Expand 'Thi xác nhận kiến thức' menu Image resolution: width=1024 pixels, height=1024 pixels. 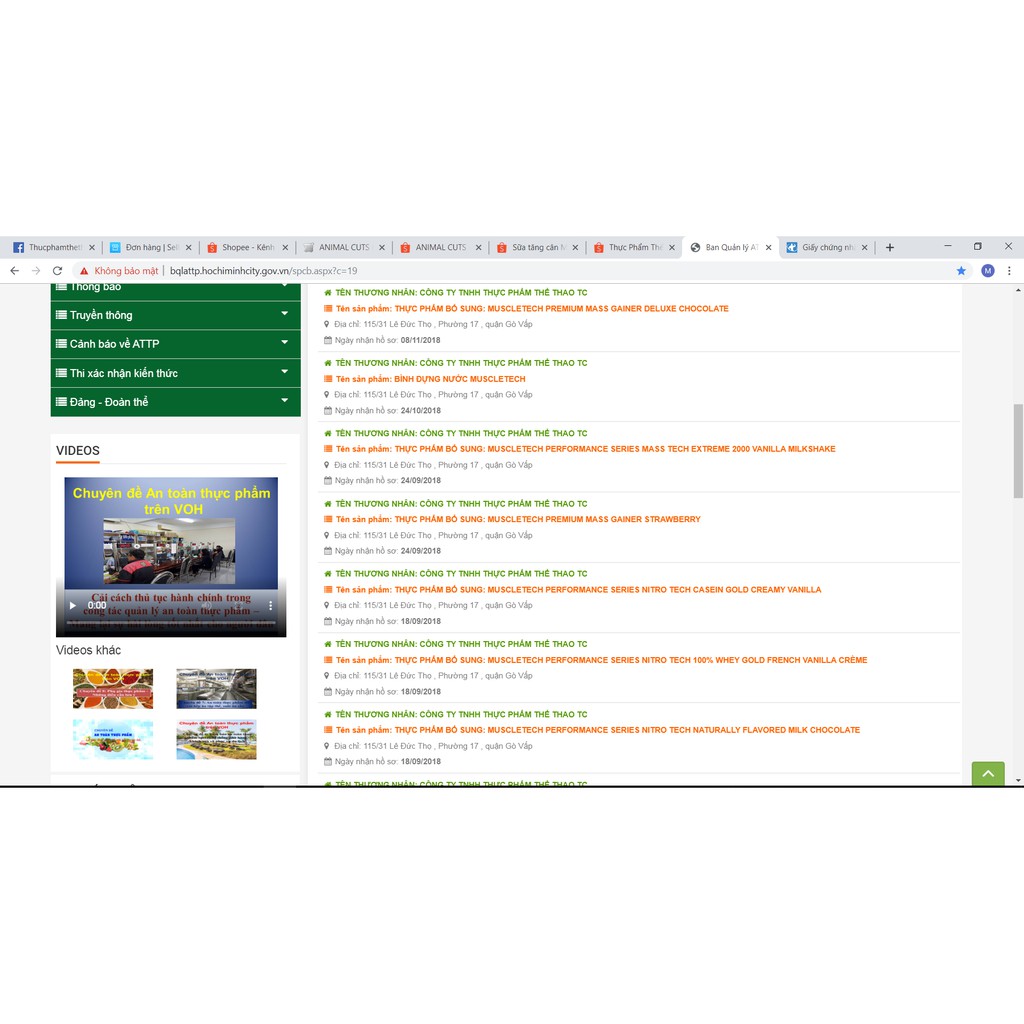pos(175,373)
